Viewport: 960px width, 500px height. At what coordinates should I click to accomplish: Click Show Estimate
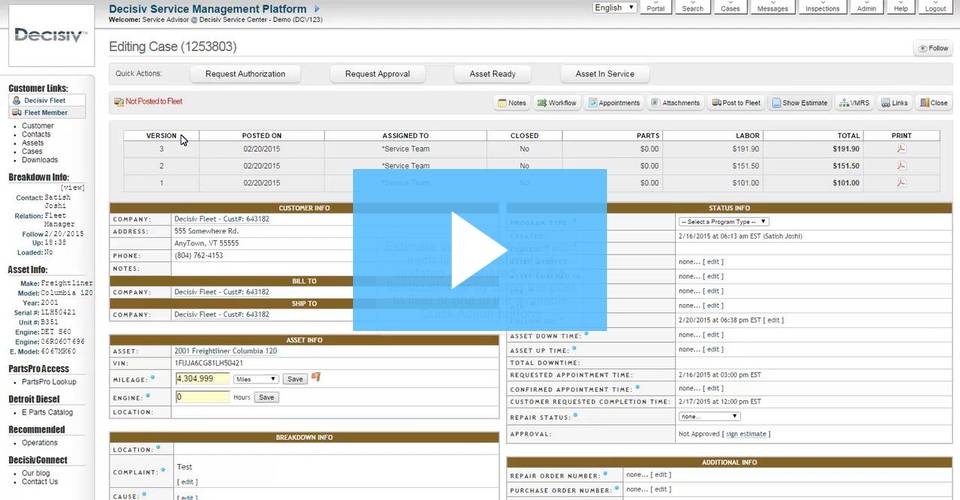tap(800, 103)
